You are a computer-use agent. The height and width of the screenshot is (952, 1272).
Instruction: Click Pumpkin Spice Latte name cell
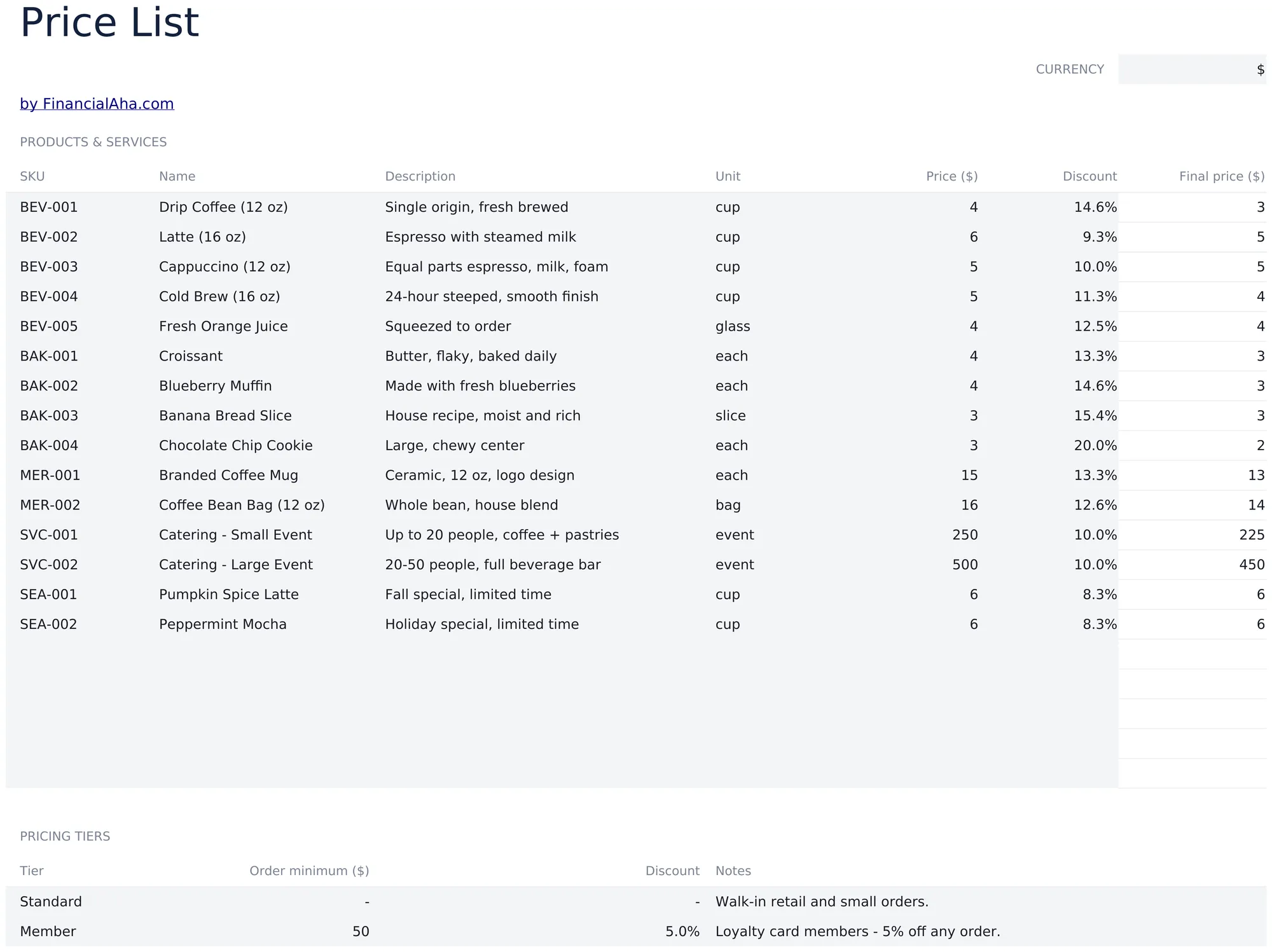pyautogui.click(x=229, y=595)
